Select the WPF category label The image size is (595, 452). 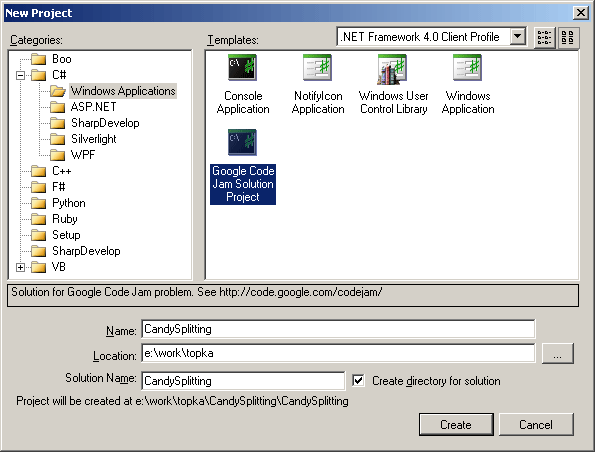click(83, 155)
